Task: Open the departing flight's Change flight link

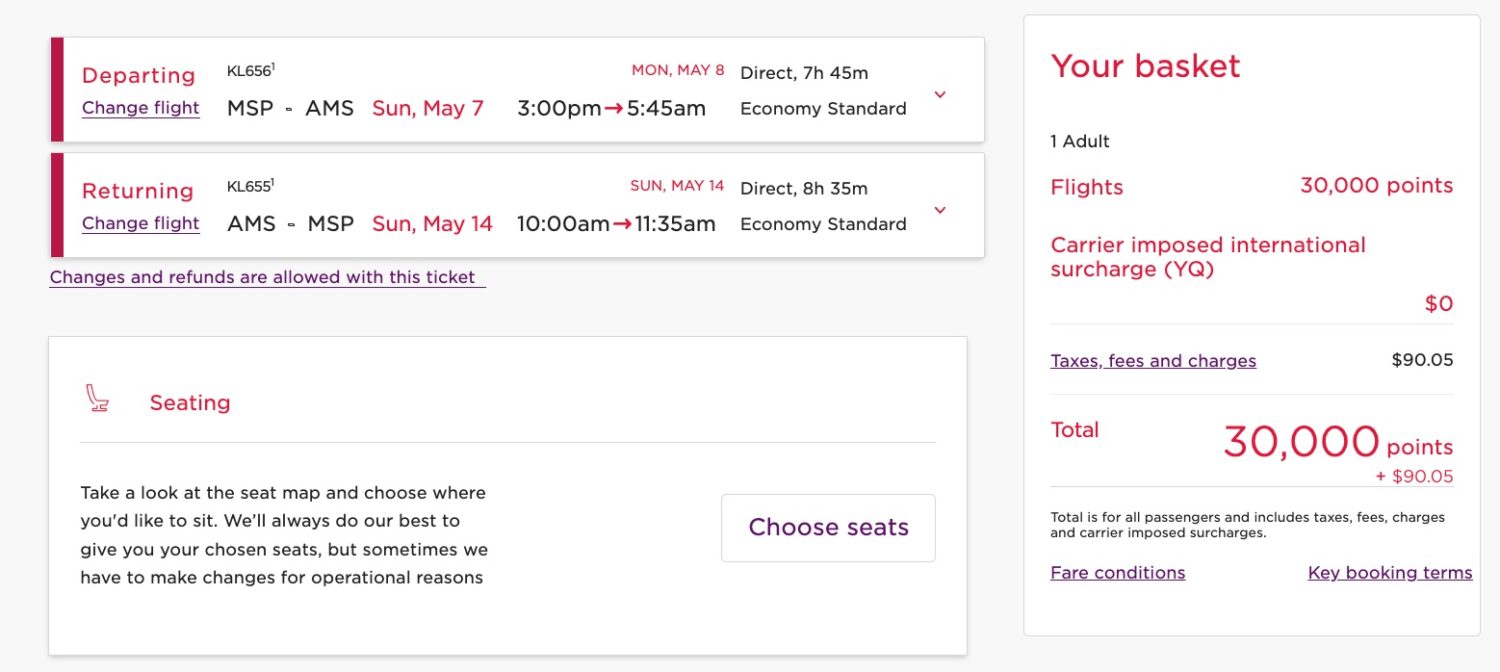Action: click(x=139, y=110)
